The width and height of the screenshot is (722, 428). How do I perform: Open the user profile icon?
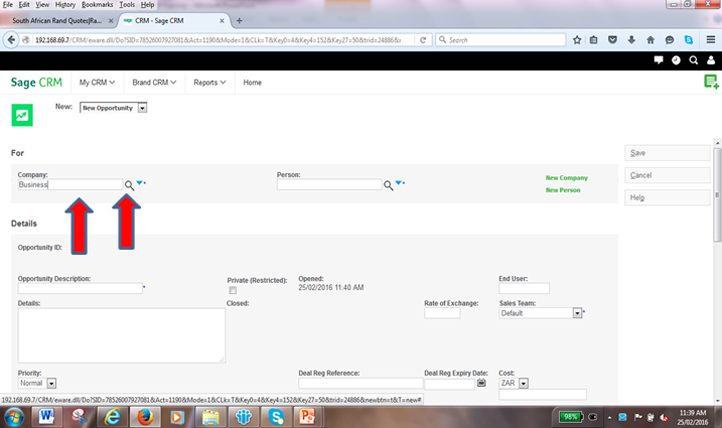click(x=711, y=60)
